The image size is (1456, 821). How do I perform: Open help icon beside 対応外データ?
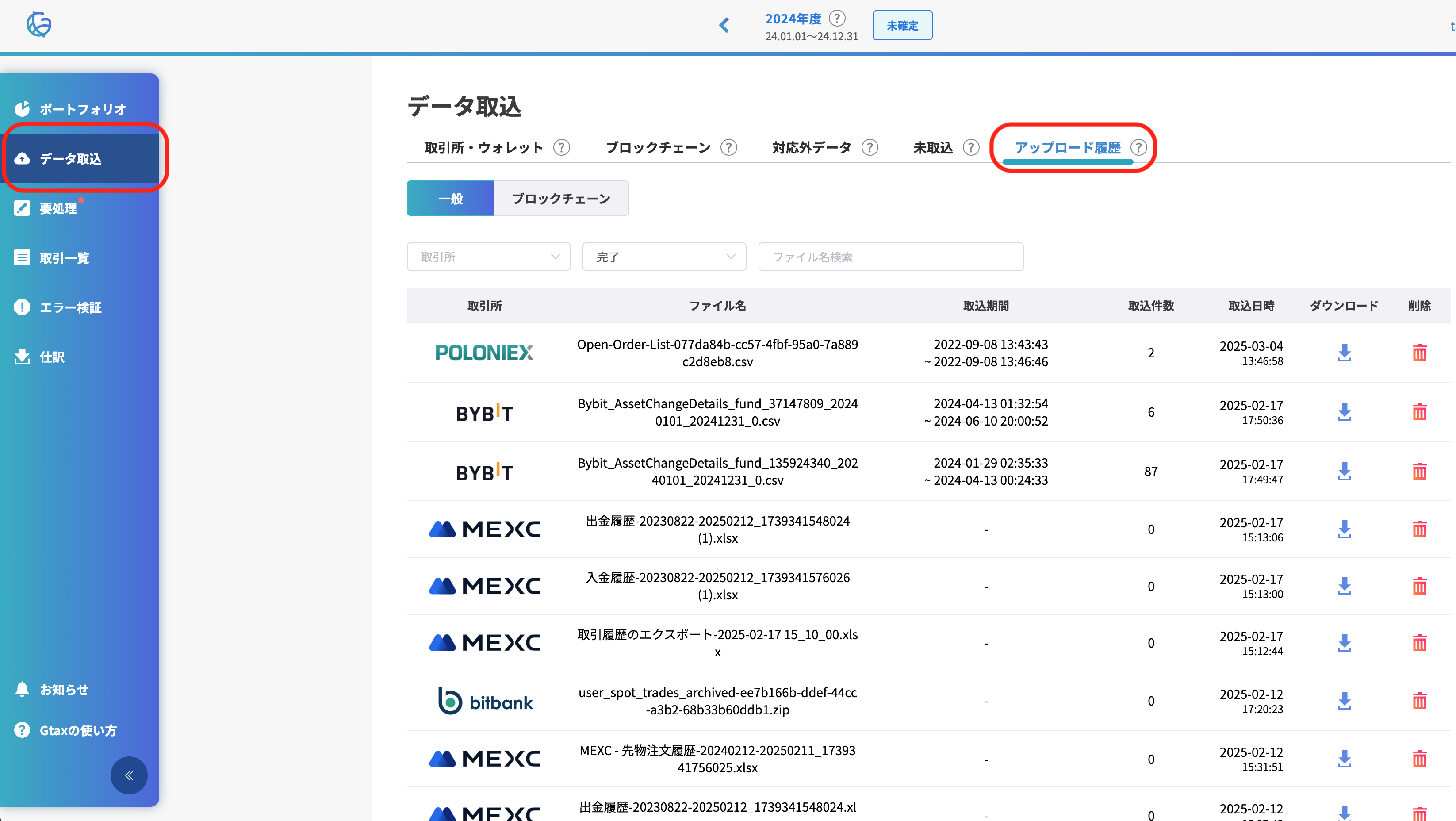pos(870,148)
